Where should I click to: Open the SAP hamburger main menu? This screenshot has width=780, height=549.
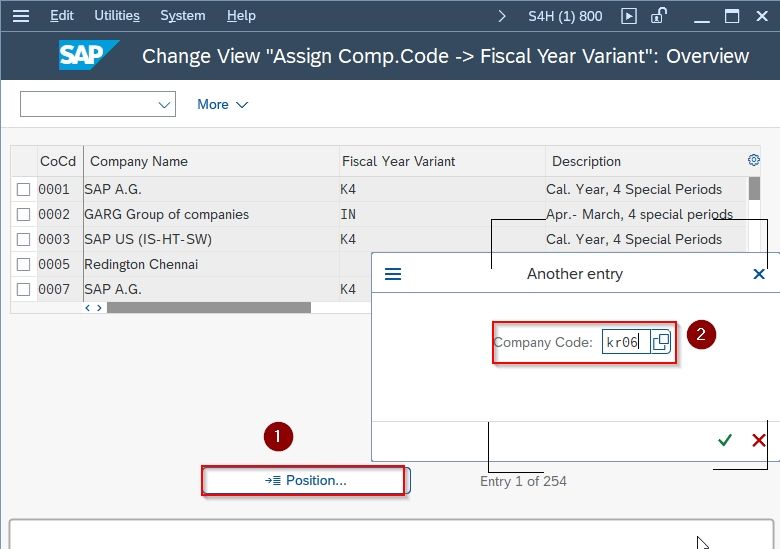point(21,16)
